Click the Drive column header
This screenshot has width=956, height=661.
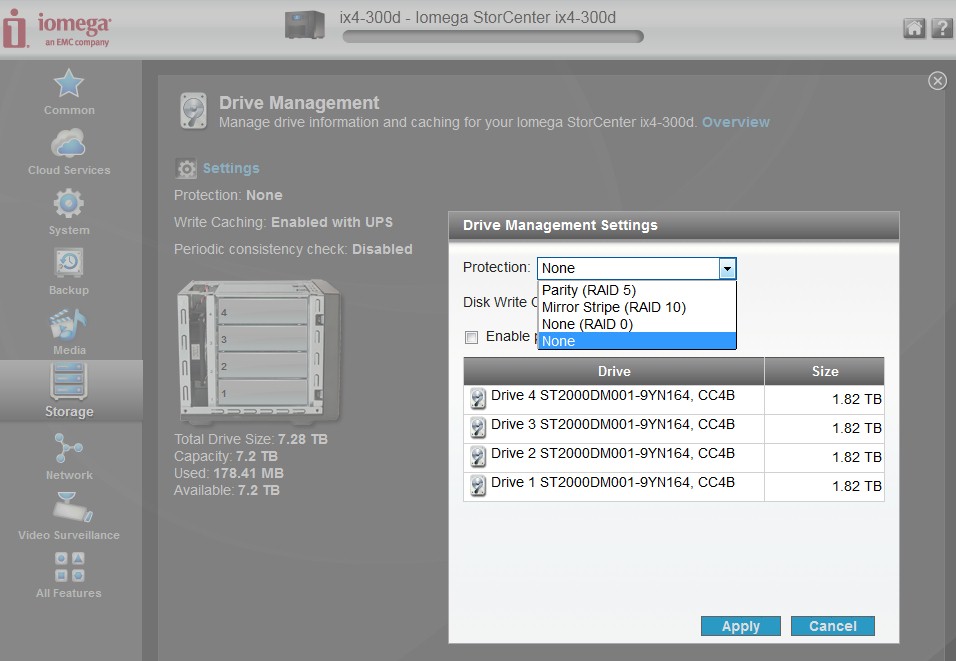(614, 371)
